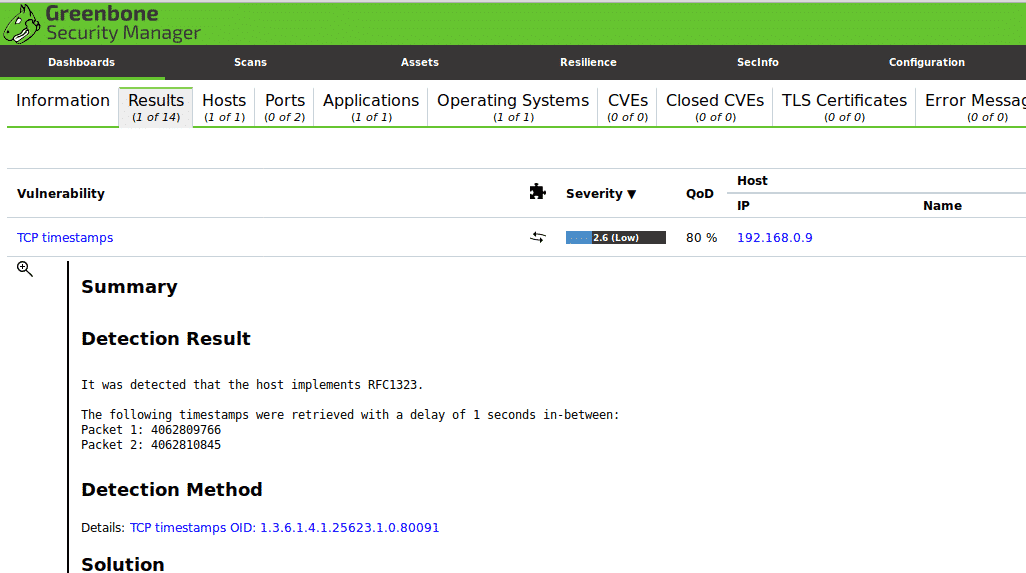
Task: Click the mitigation arrows icon in TCP row
Action: [538, 238]
